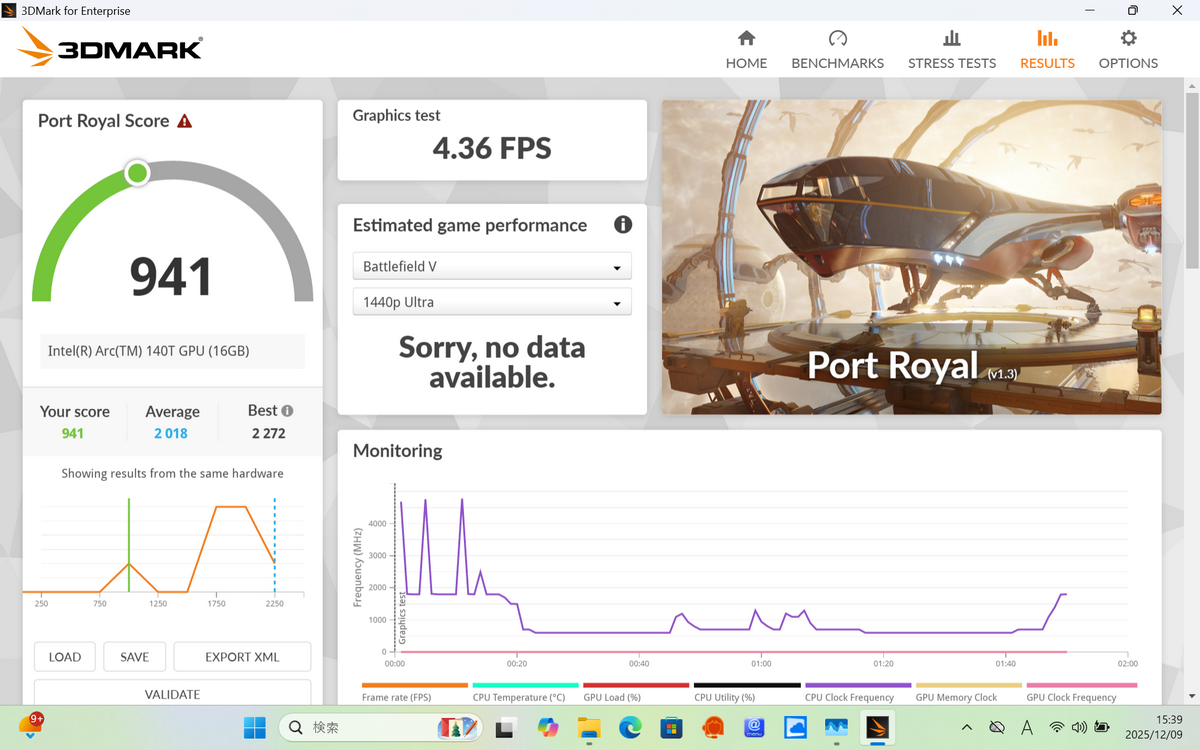This screenshot has width=1200, height=750.
Task: Open the mountain picture app icon in the taskbar
Action: [836, 728]
